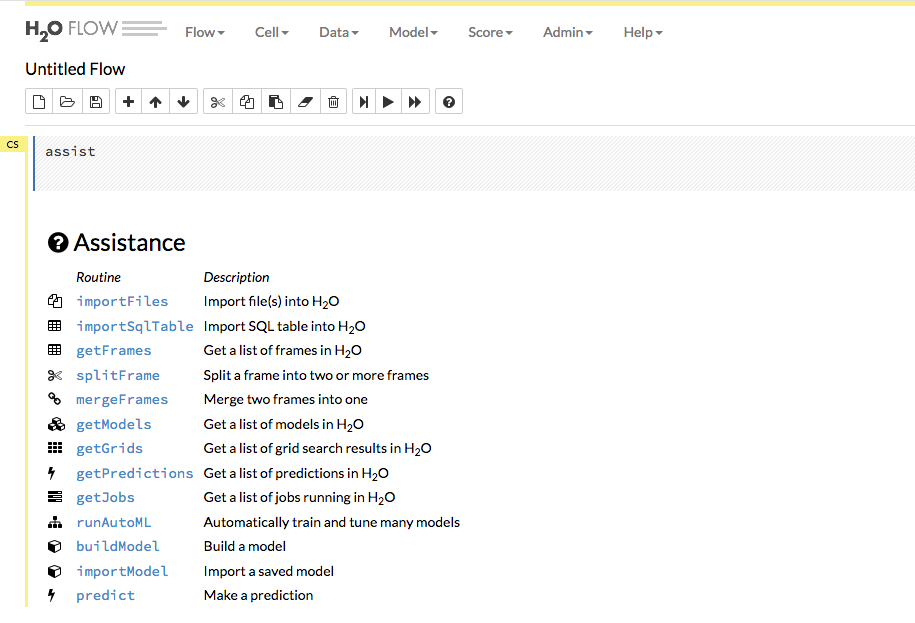915x623 pixels.
Task: Delete the cell with the trash icon
Action: click(333, 102)
